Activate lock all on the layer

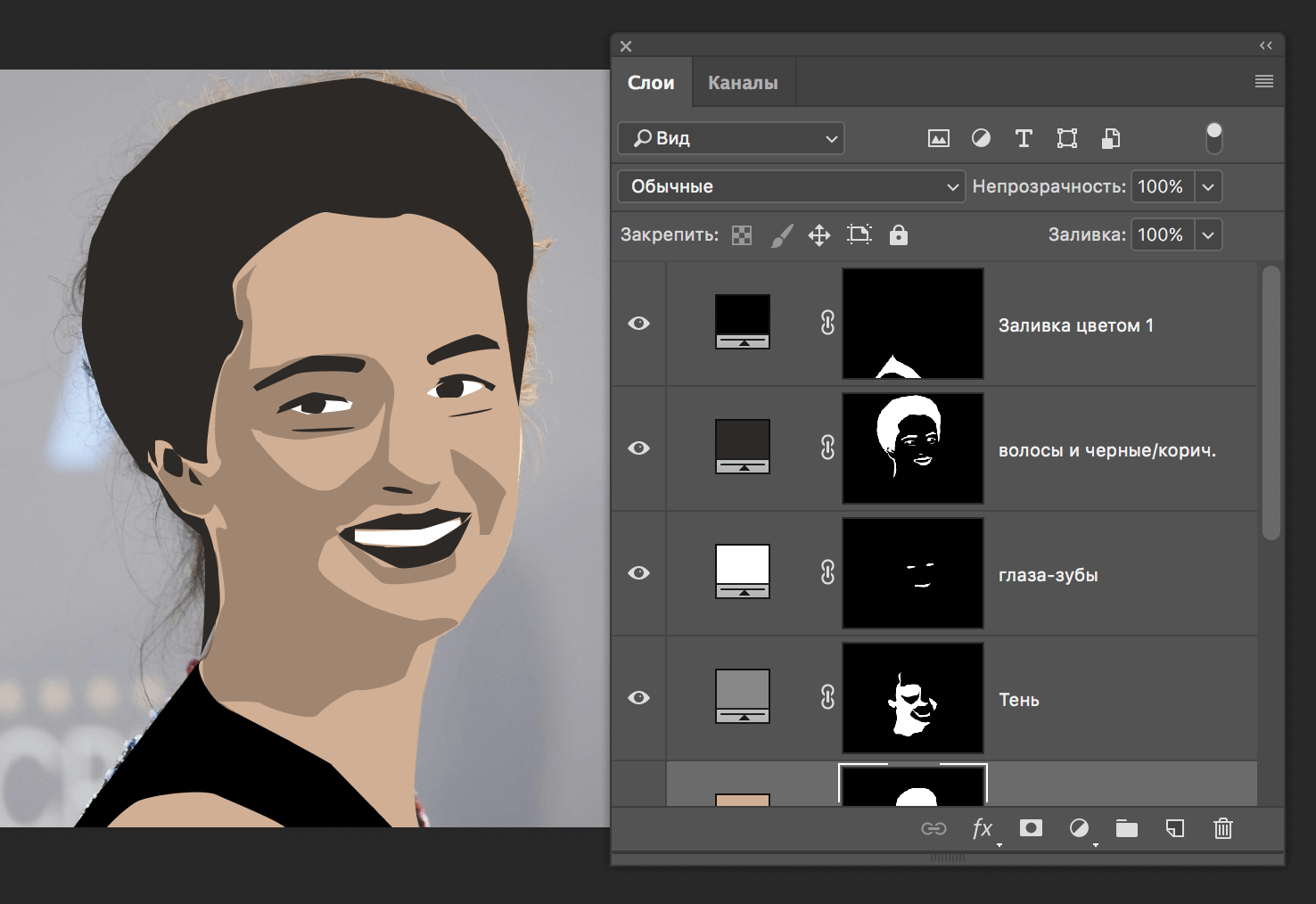coord(898,234)
